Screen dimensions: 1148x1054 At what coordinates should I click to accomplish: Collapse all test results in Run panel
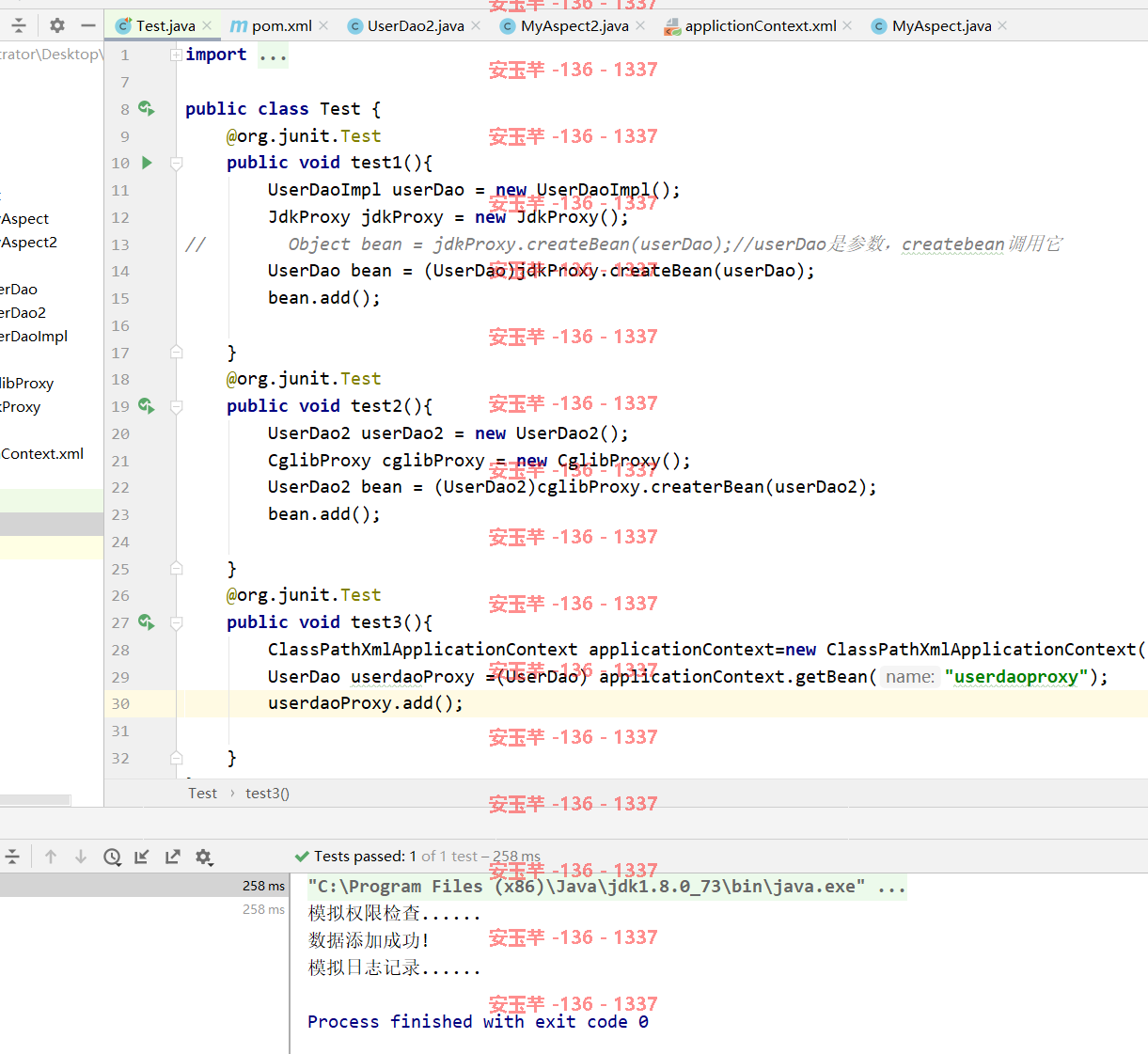[12, 857]
